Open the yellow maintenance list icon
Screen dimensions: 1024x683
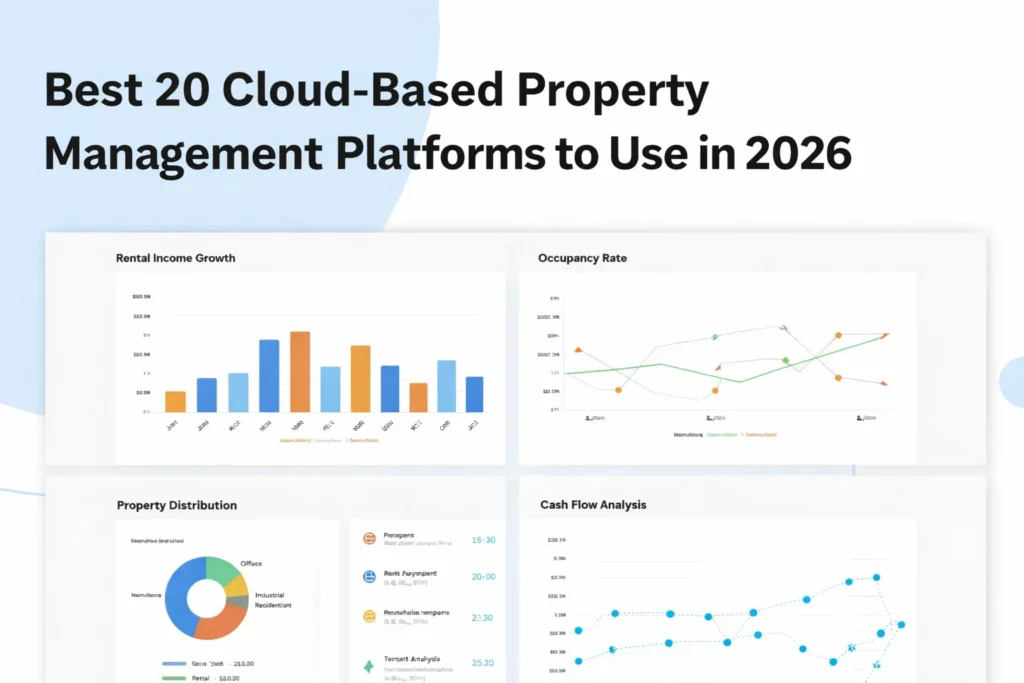click(x=369, y=615)
